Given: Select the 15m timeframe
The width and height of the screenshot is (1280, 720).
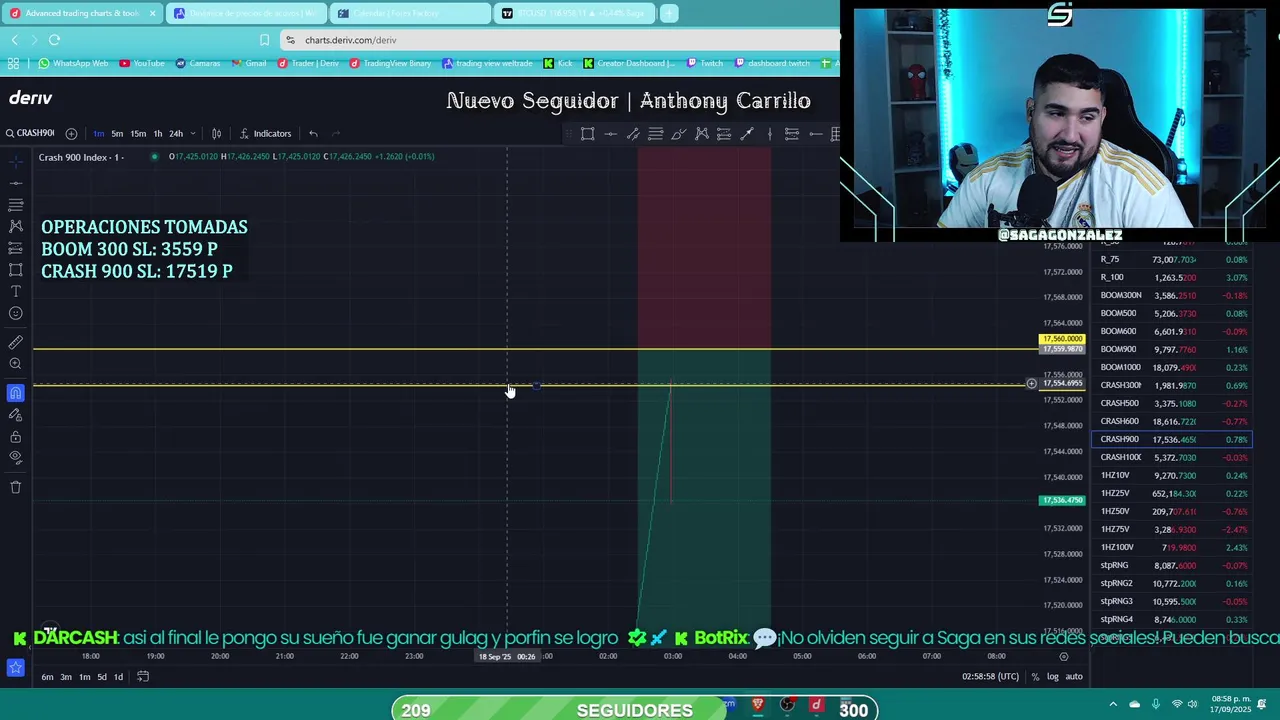Looking at the screenshot, I should click(x=138, y=133).
